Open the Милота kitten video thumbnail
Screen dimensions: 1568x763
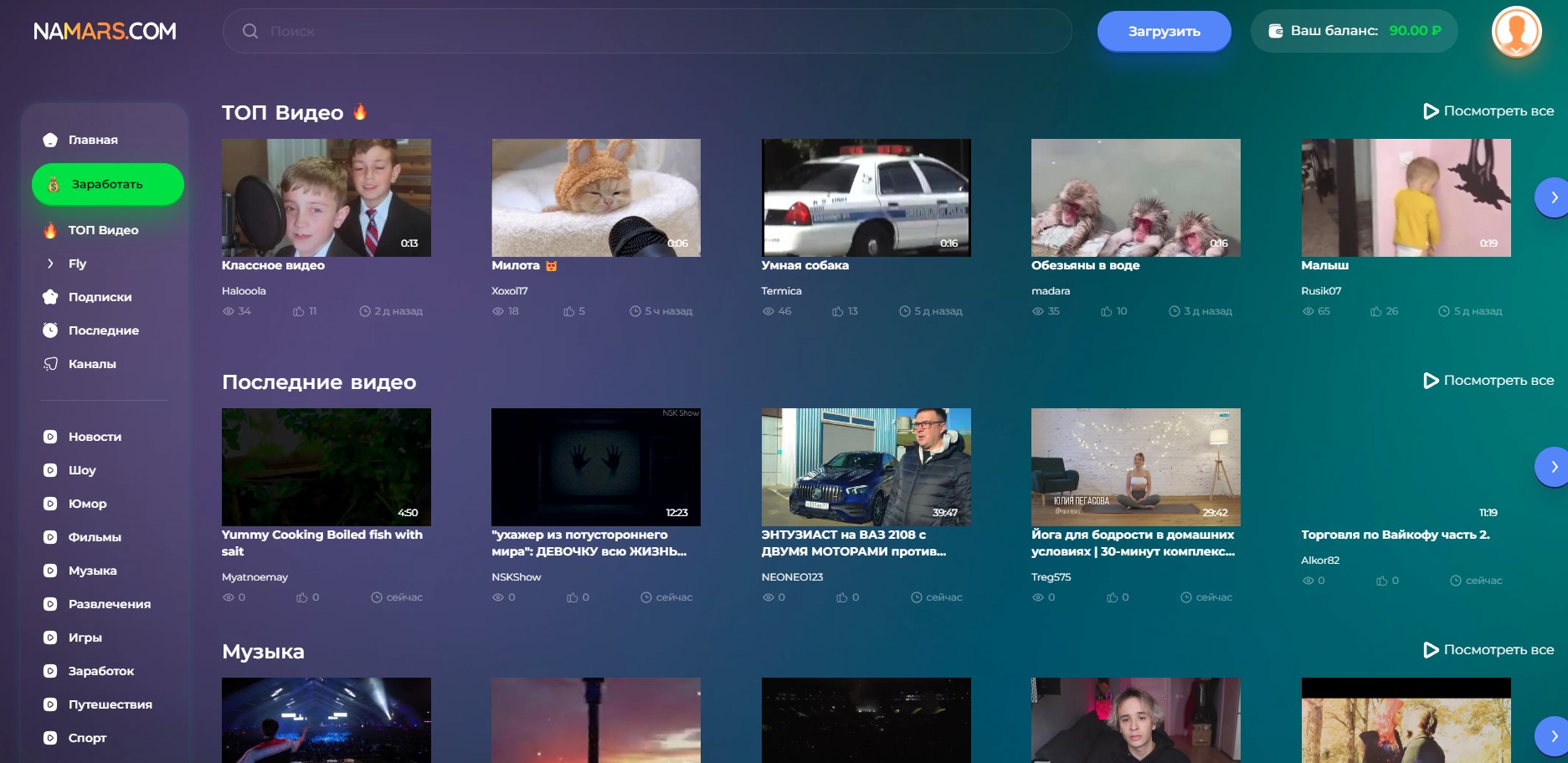coord(595,197)
